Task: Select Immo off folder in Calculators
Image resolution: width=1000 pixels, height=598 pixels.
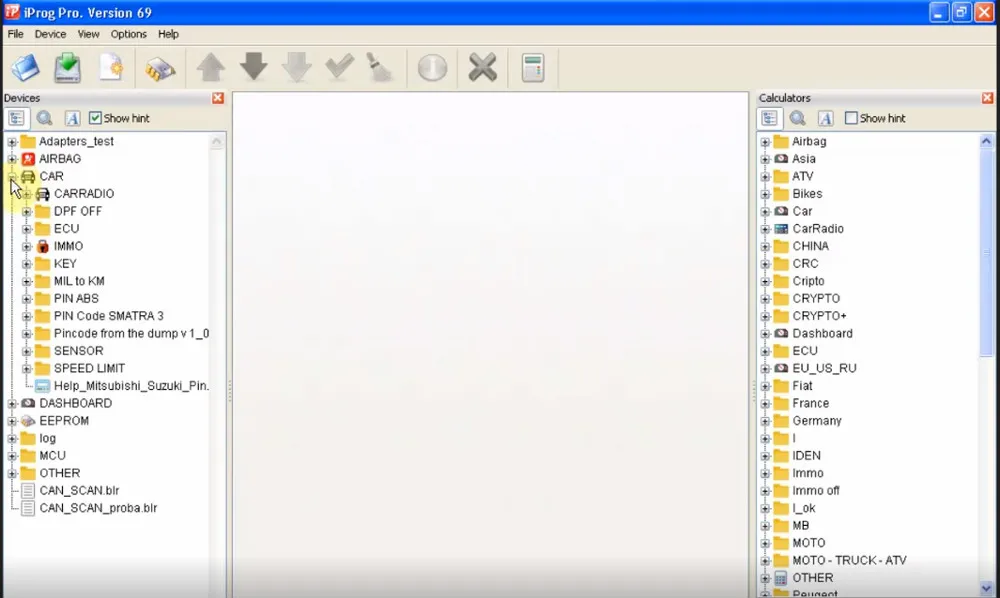Action: tap(816, 491)
